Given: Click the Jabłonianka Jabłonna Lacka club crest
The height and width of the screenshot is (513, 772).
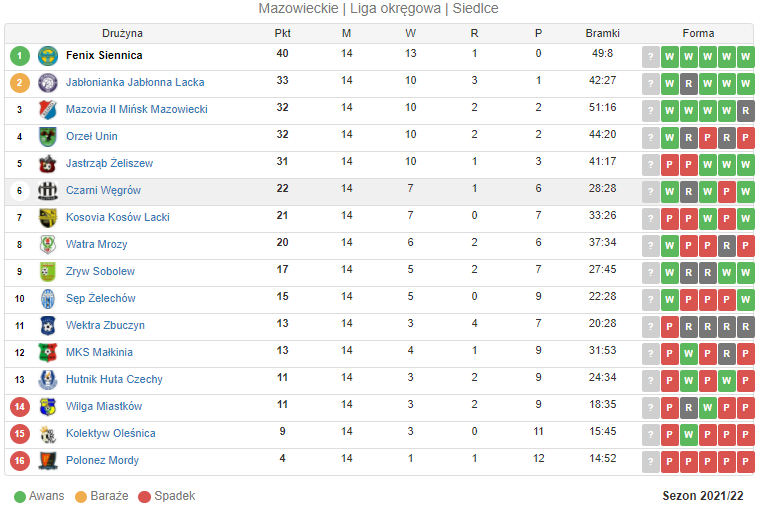Looking at the screenshot, I should [48, 83].
